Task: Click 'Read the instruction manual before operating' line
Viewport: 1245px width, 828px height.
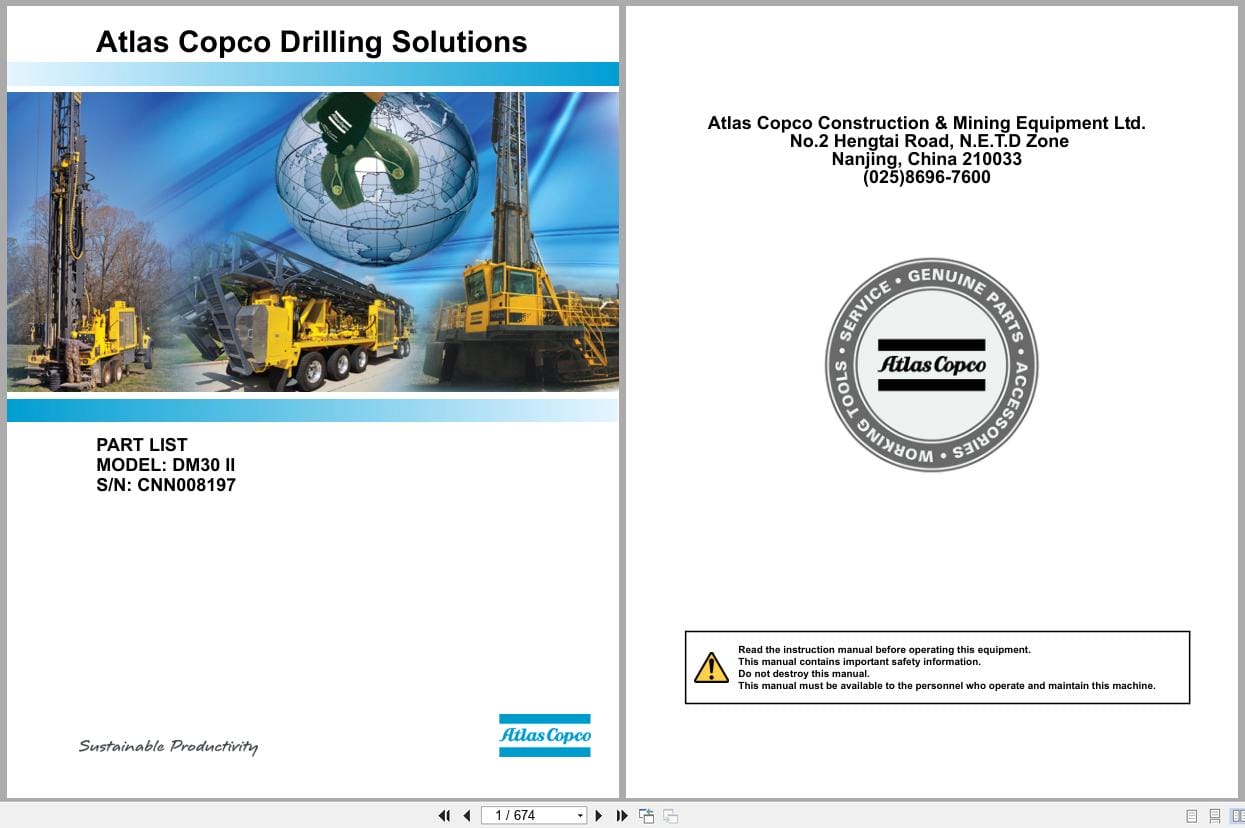Action: pyautogui.click(x=884, y=650)
